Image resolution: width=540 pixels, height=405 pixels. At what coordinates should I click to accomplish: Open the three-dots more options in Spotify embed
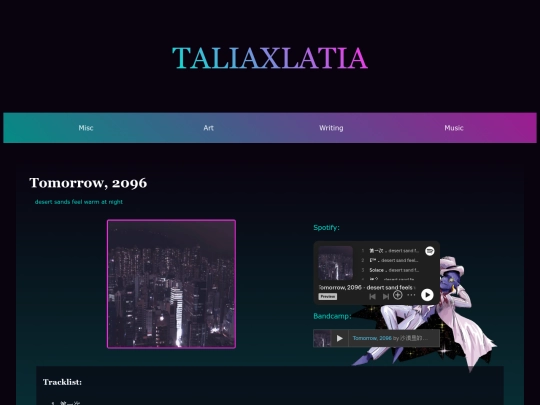pos(411,295)
